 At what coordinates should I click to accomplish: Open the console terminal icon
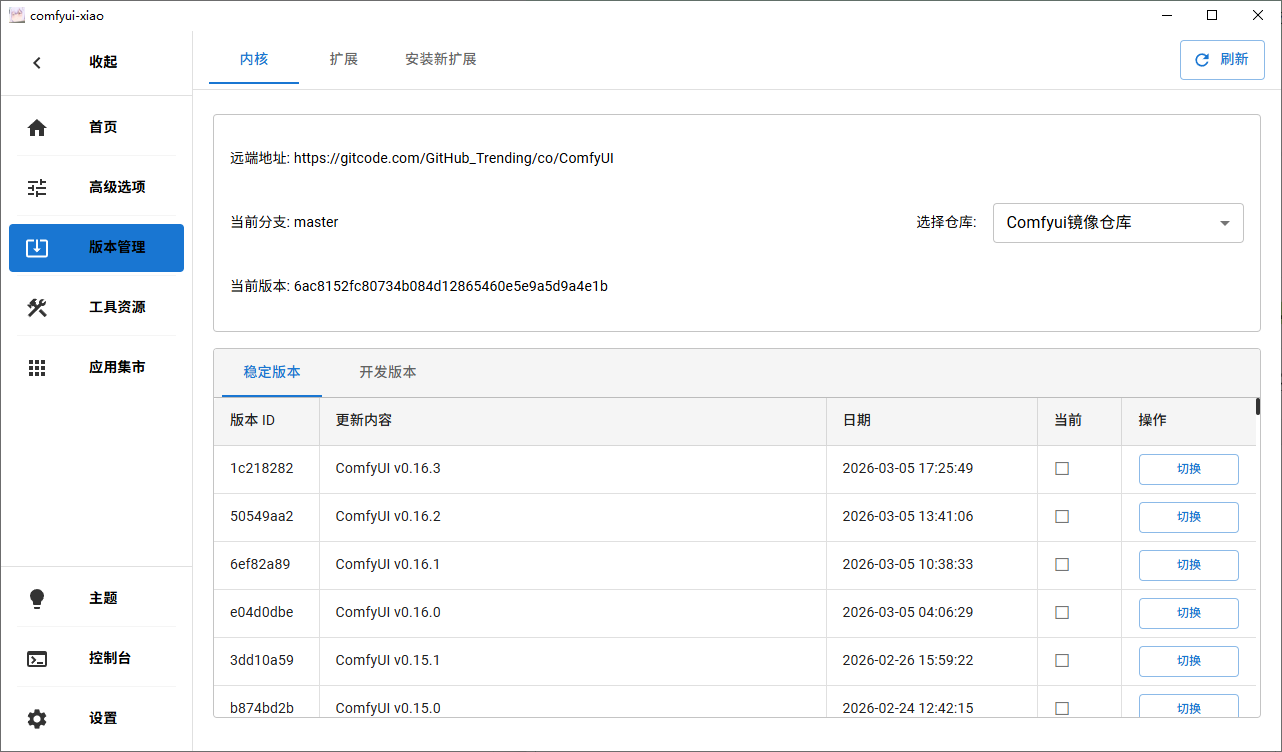tap(37, 658)
